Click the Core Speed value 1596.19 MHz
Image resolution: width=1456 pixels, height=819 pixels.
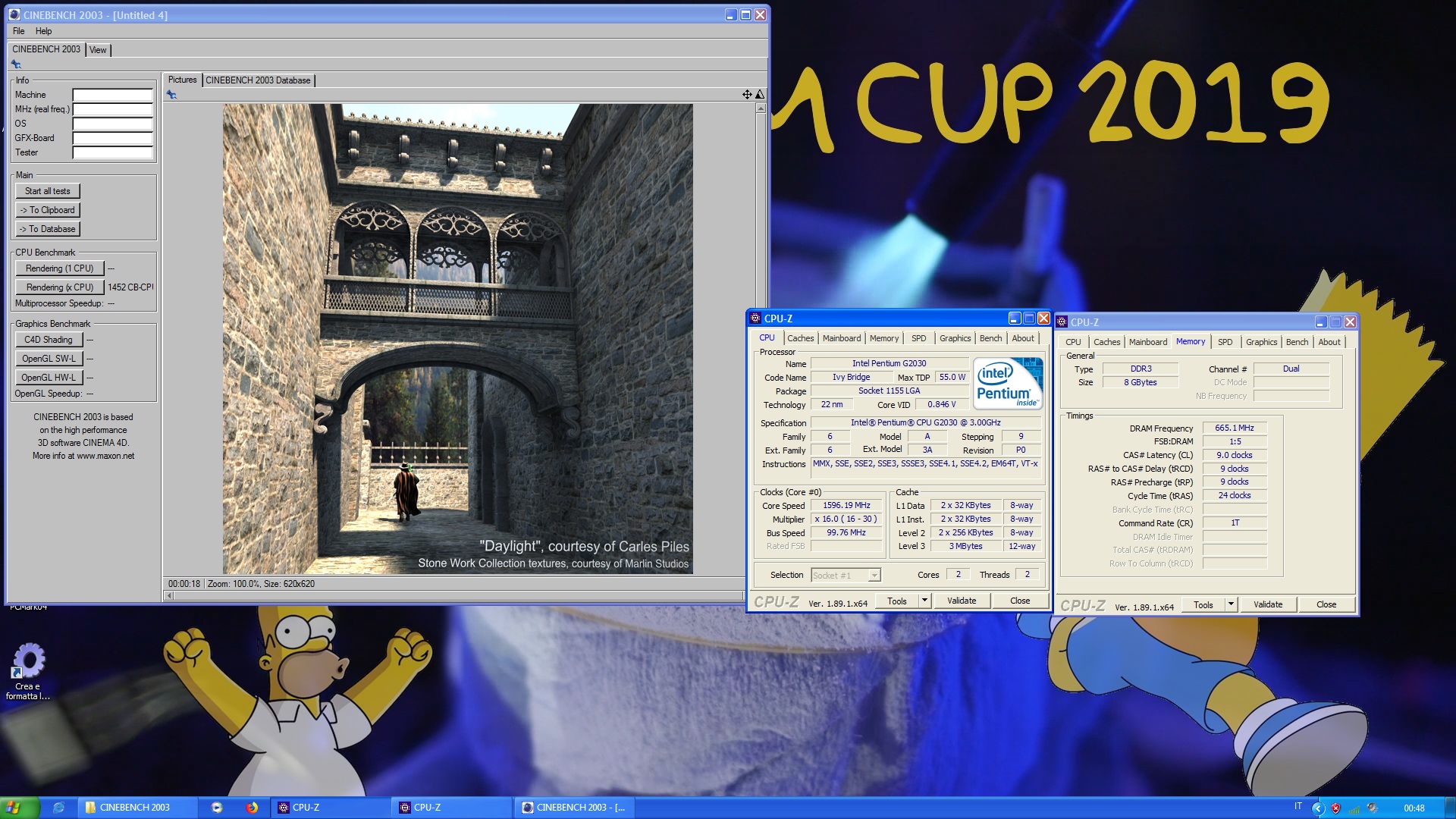(846, 506)
